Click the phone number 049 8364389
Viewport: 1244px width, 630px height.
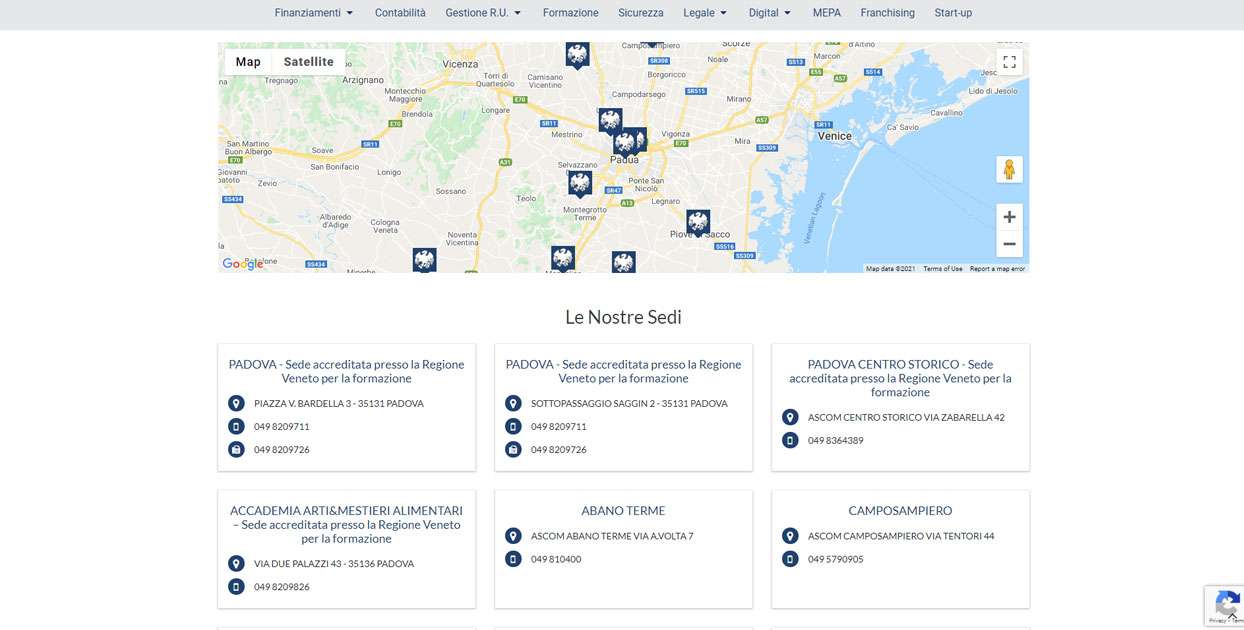(836, 441)
